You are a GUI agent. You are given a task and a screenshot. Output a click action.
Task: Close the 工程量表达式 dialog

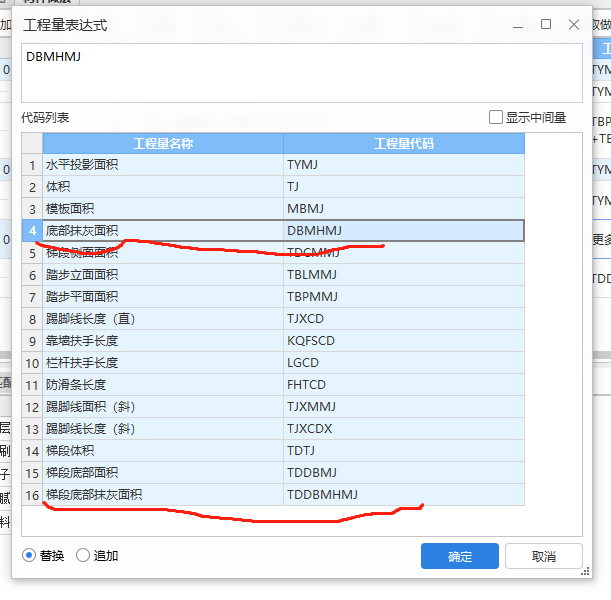click(x=574, y=25)
